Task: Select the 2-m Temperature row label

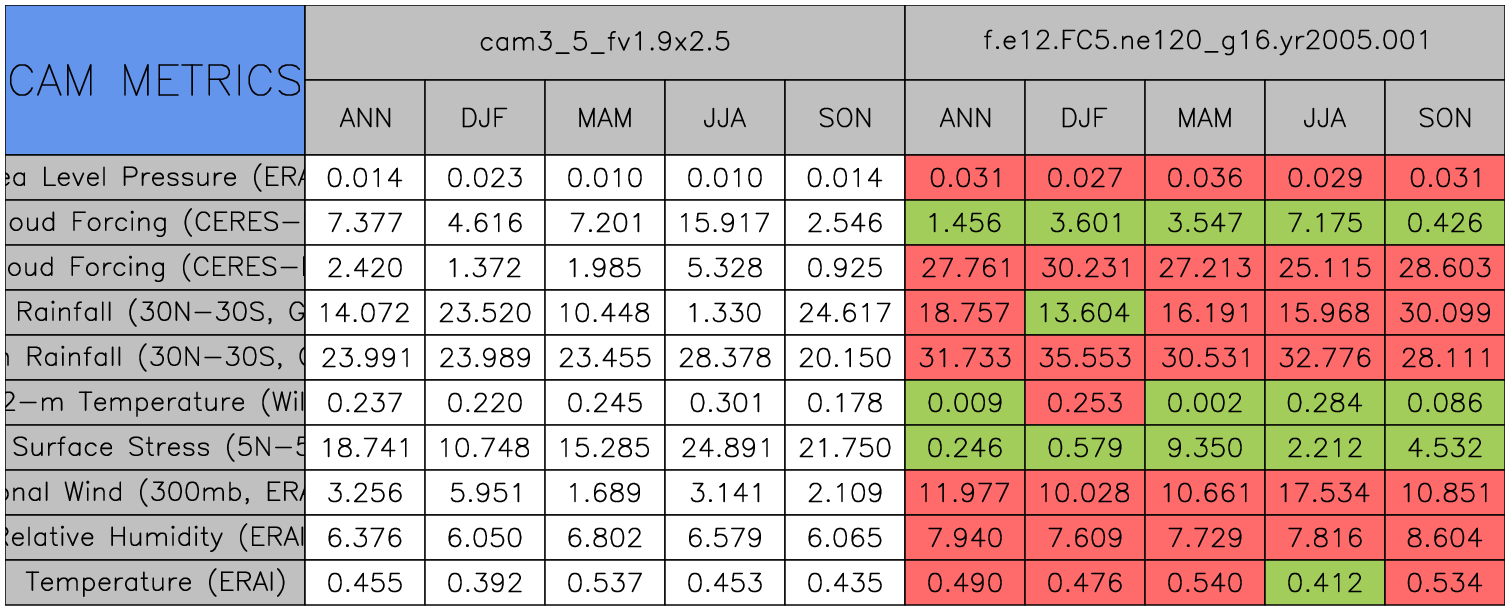Action: (154, 403)
